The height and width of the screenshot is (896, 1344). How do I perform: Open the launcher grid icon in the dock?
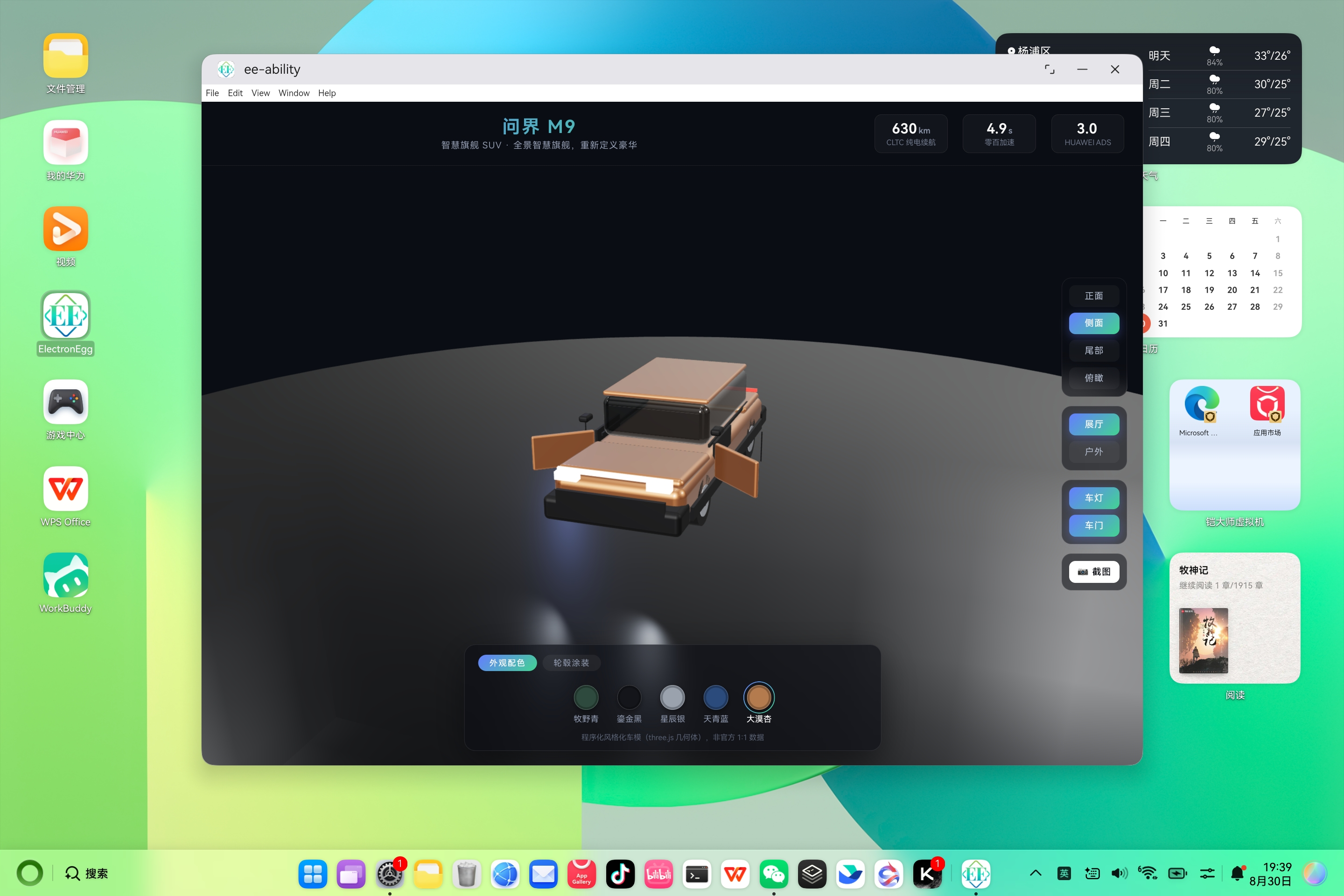click(313, 874)
